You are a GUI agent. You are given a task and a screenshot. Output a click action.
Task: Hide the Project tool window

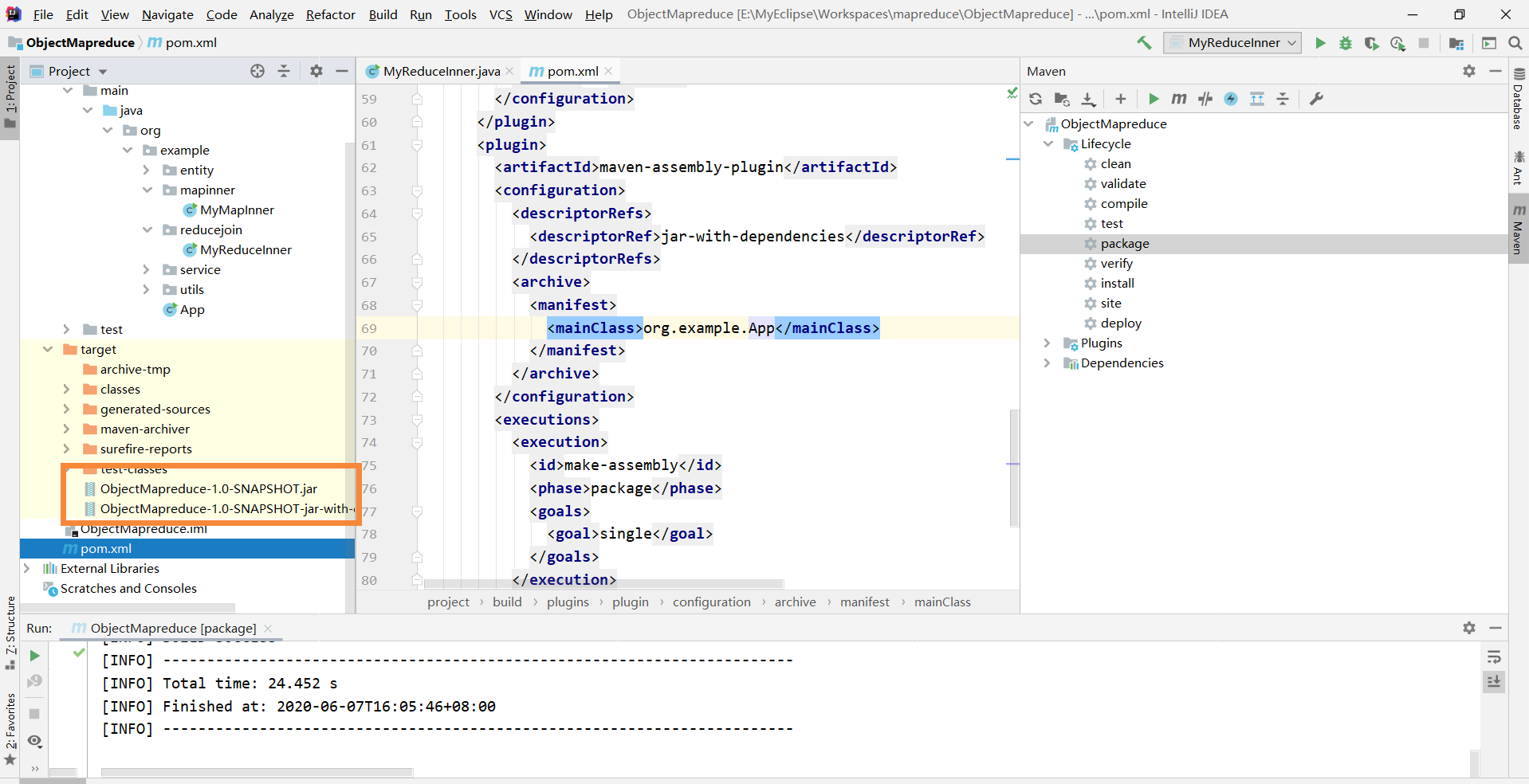[342, 71]
